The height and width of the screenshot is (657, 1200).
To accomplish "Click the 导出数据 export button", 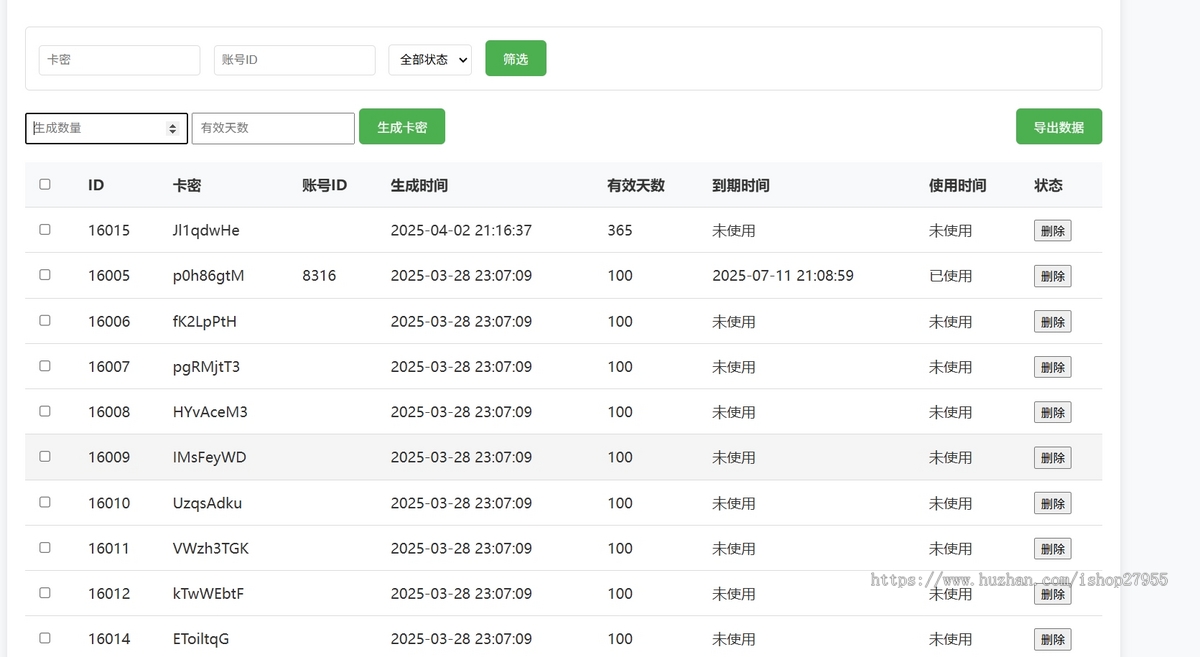I will pyautogui.click(x=1059, y=127).
